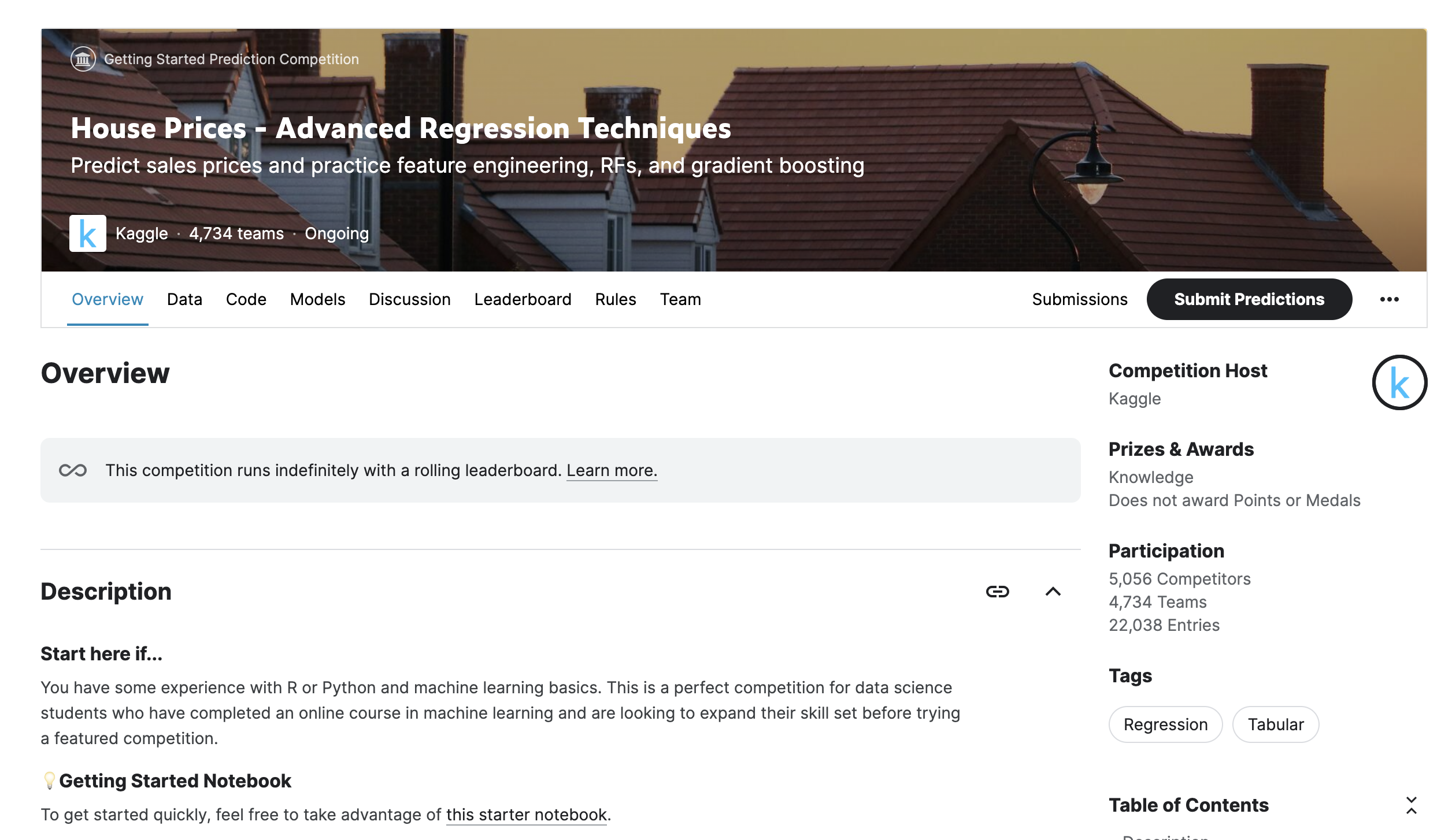The width and height of the screenshot is (1452, 840).
Task: Follow the Learn more link
Action: (x=612, y=470)
